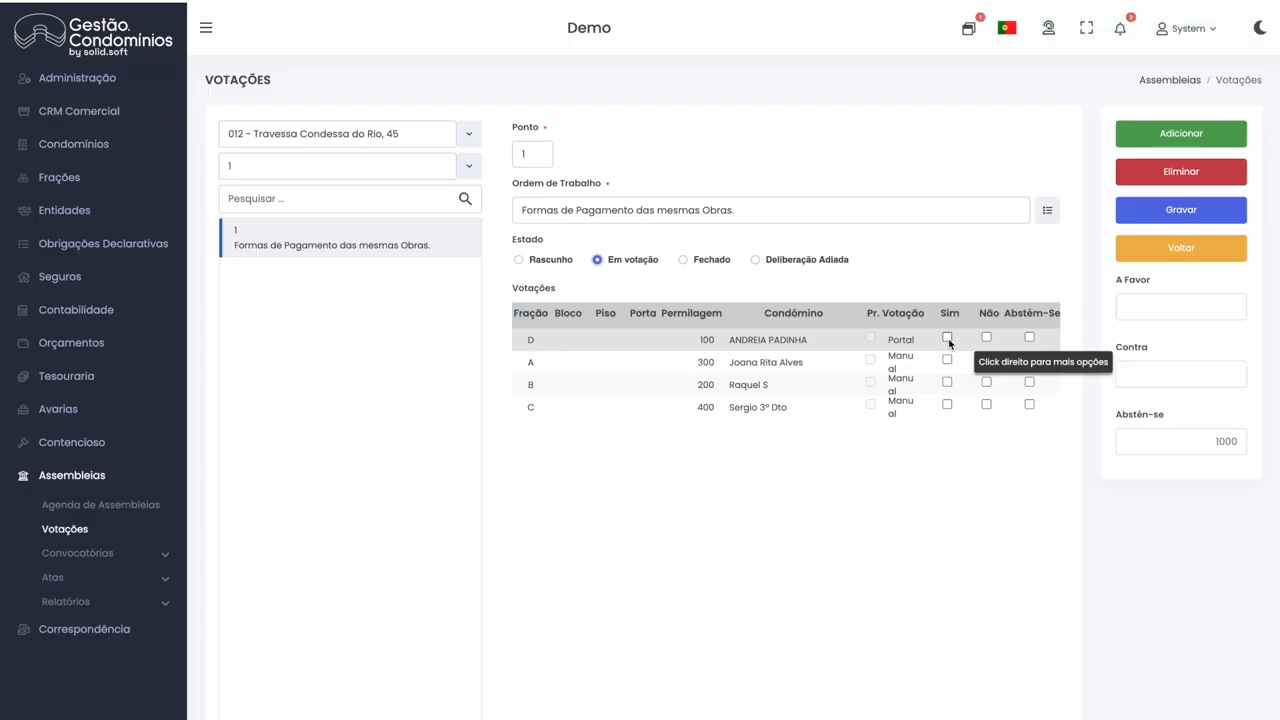
Task: Select the Rascunho state radio button
Action: [x=519, y=260]
